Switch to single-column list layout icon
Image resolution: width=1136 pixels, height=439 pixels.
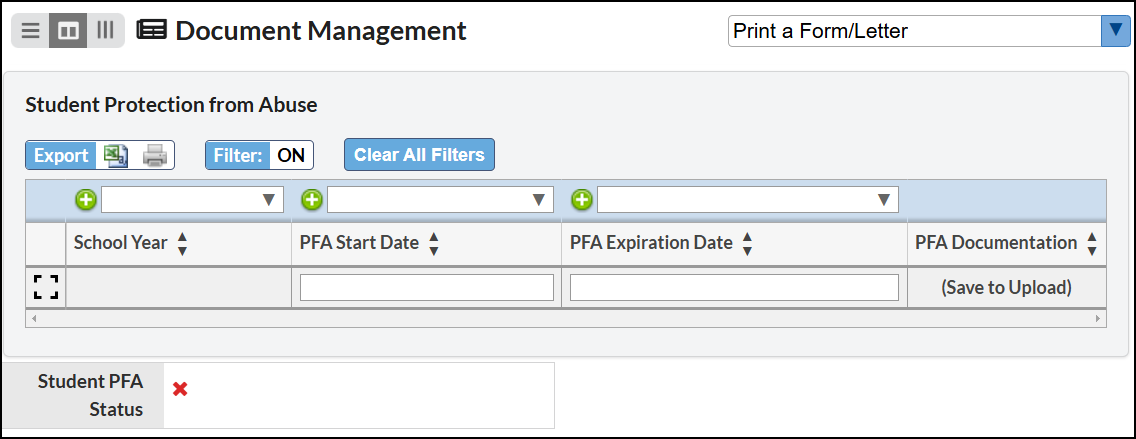(30, 30)
